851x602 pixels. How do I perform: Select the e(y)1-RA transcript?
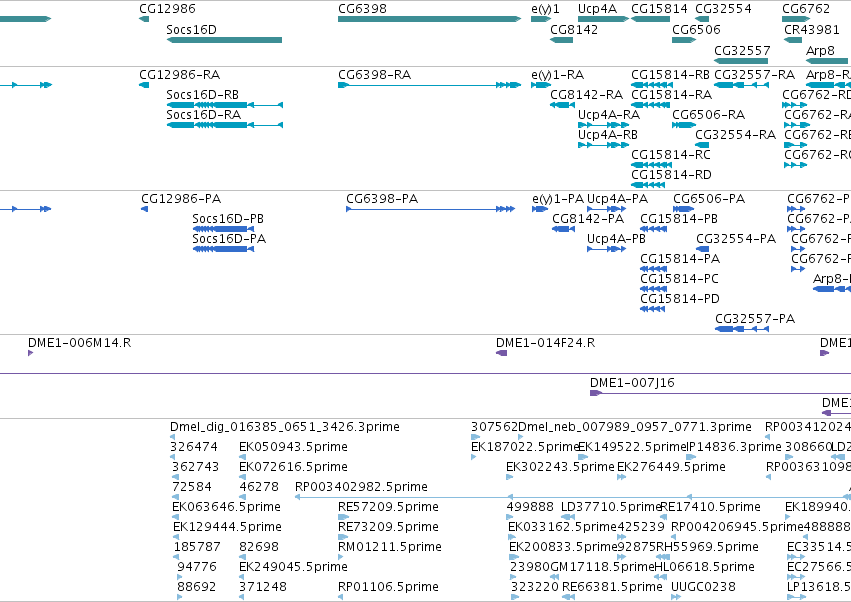point(541,85)
